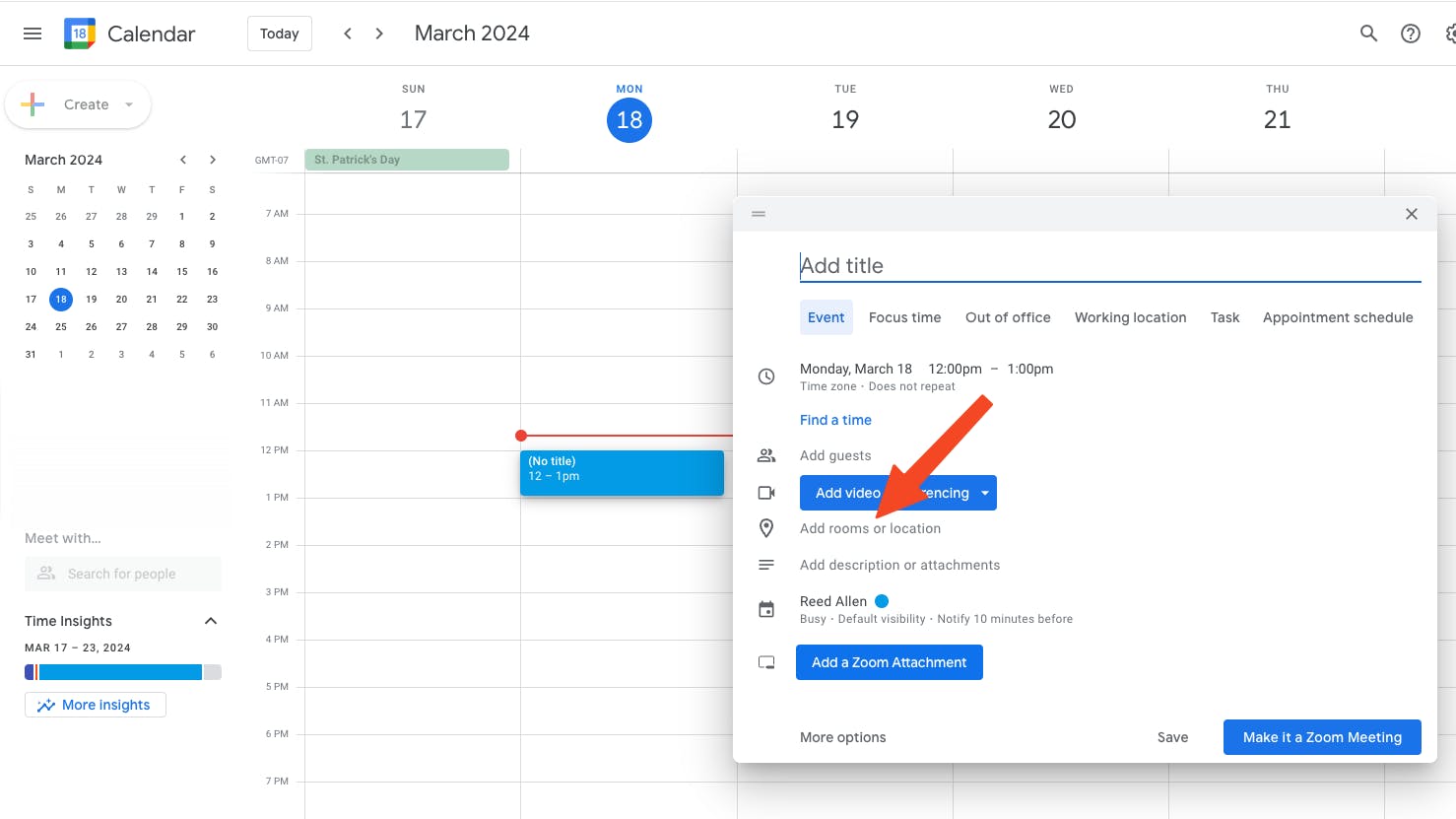Open Create dropdown arrow
Viewport: 1456px width, 819px height.
click(x=129, y=104)
